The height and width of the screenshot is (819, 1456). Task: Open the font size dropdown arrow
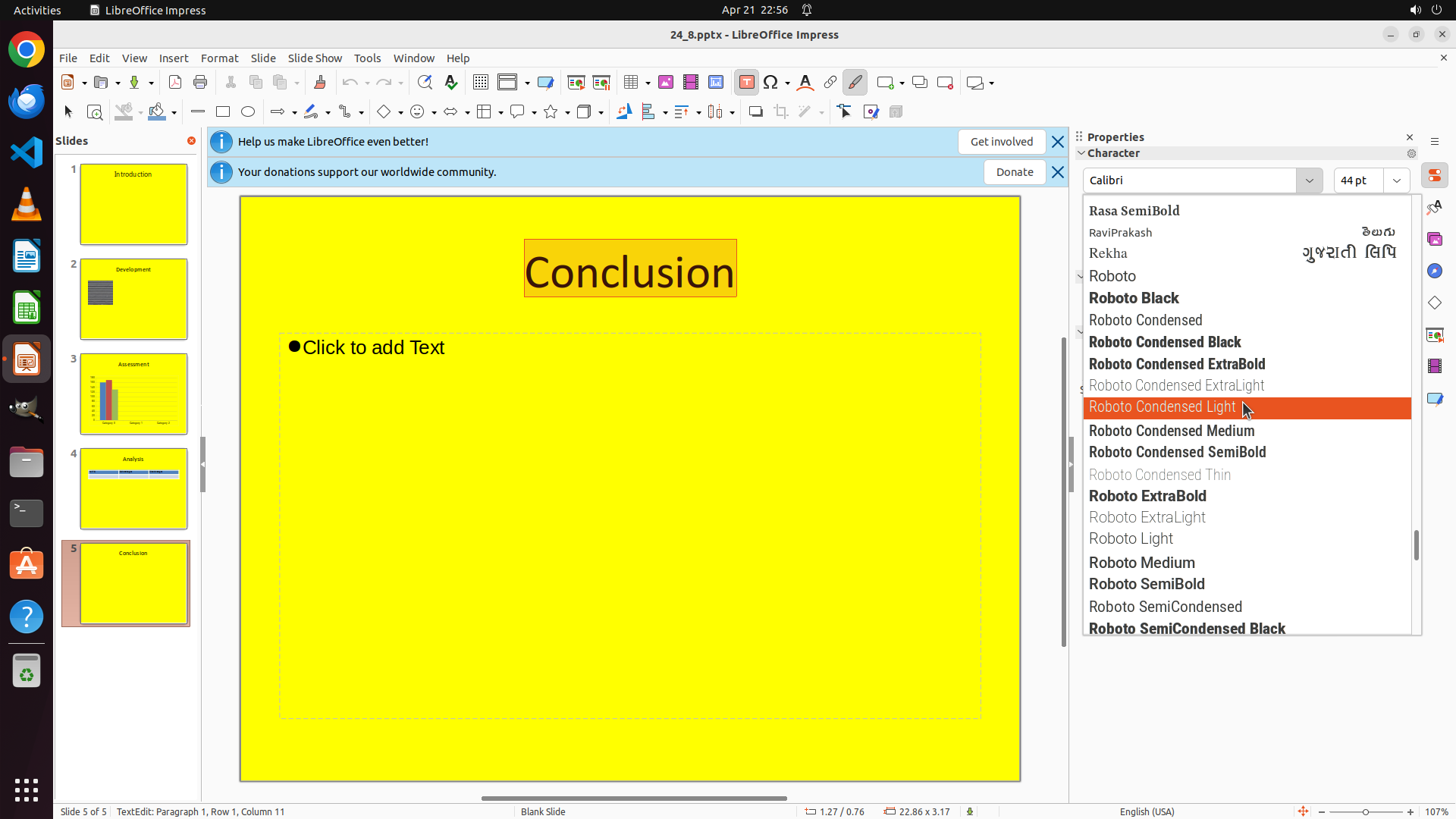click(x=1397, y=180)
